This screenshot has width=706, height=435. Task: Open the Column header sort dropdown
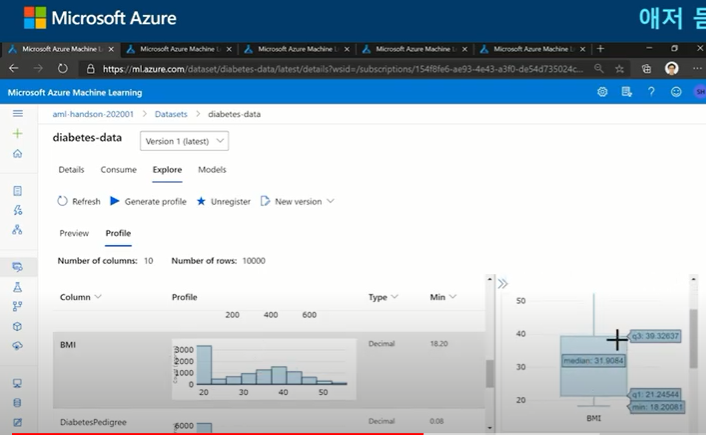pos(98,297)
